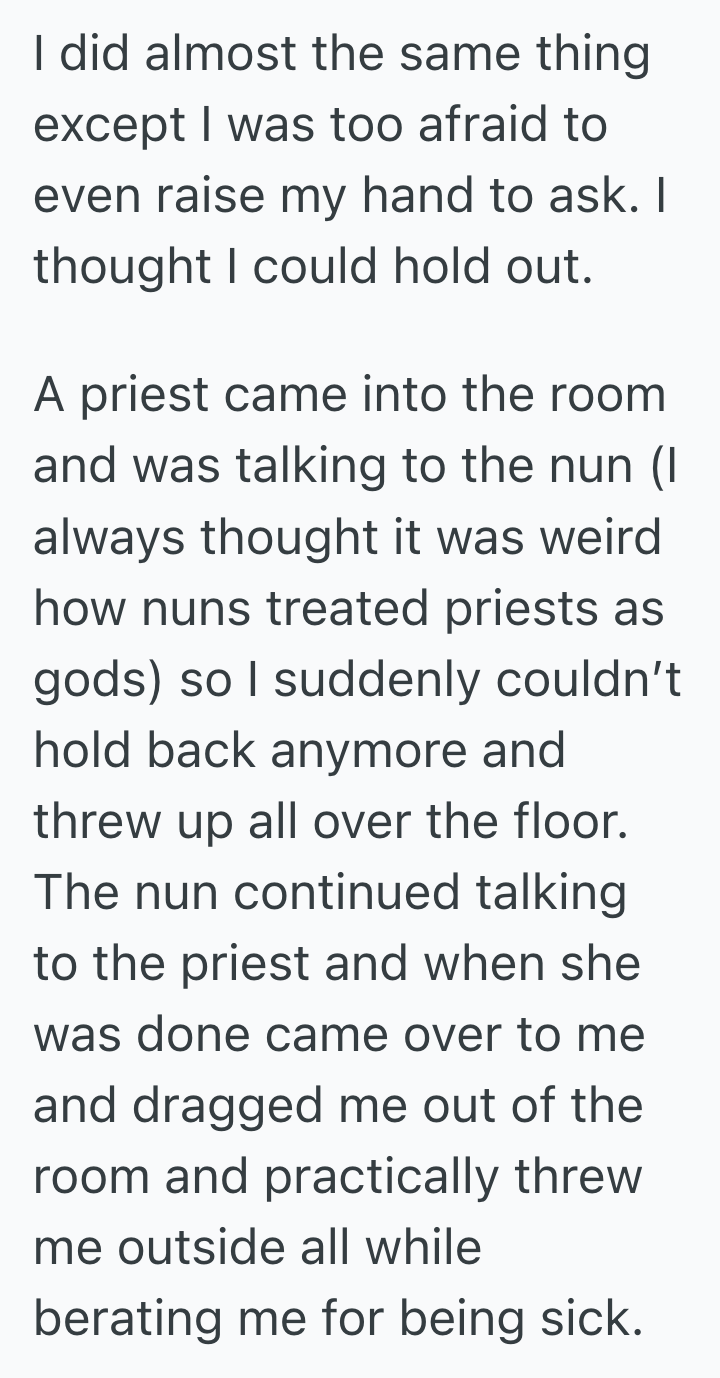Click the line "always thought it was weird"
Screen dimensions: 720x1378
coord(347,536)
